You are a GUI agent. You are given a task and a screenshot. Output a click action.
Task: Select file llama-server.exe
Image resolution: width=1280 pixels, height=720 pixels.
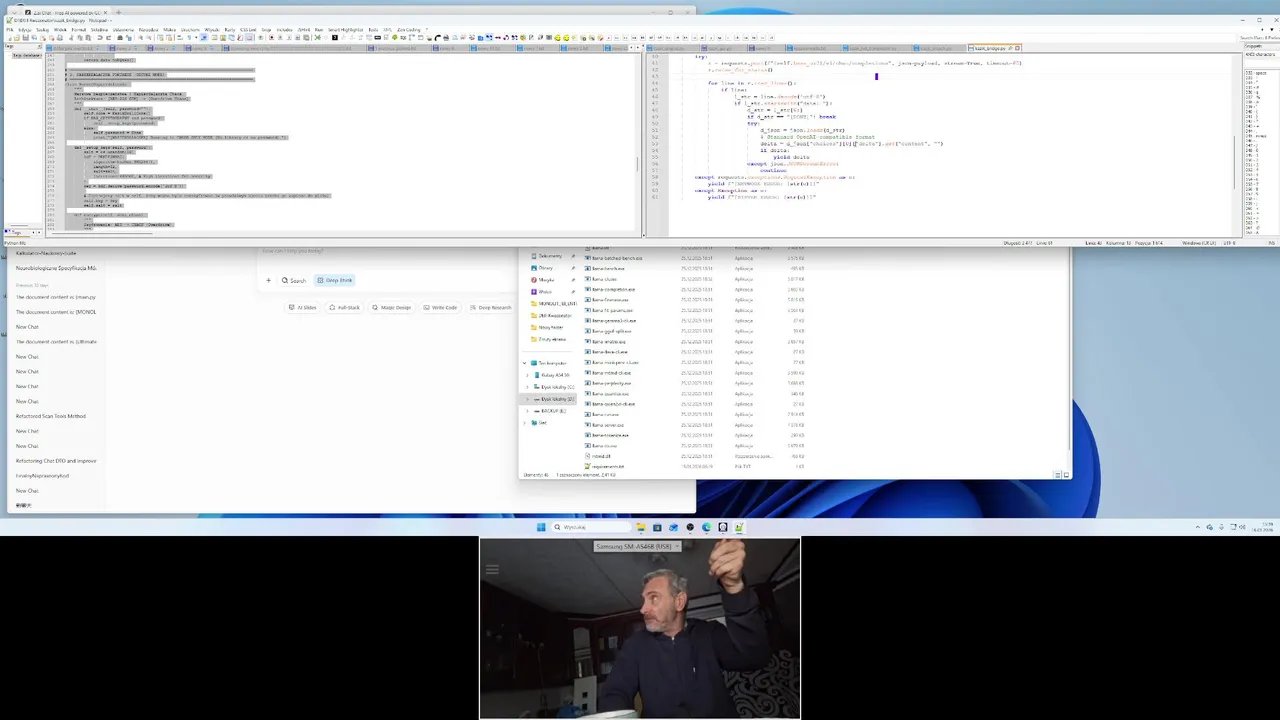point(604,425)
